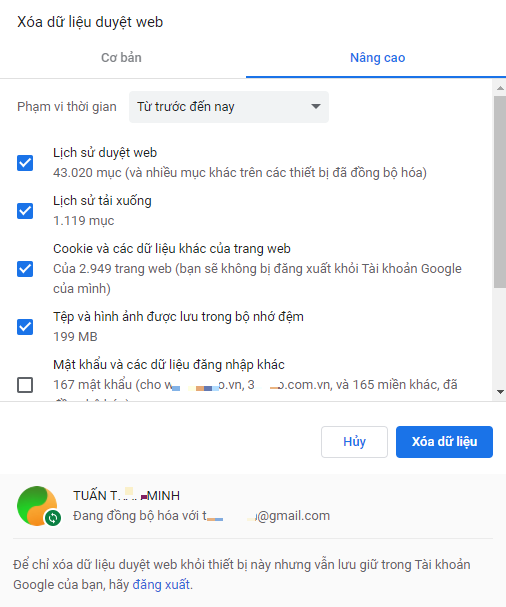Uncheck Lịch sử duyệt web checkbox
506x607 pixels.
25,163
